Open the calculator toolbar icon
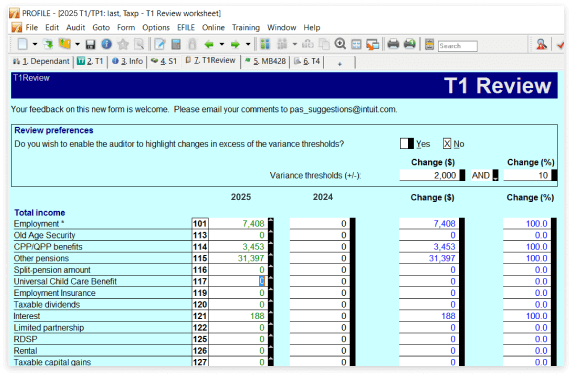 point(176,44)
